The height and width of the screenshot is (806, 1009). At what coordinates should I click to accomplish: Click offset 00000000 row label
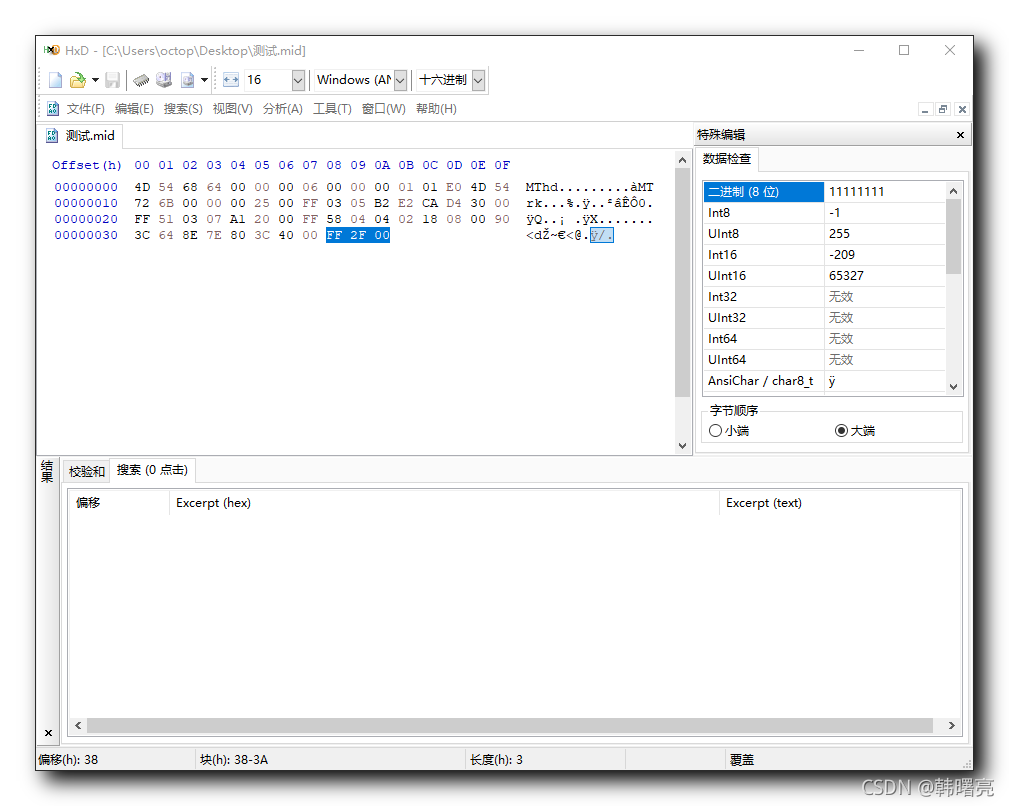point(86,187)
